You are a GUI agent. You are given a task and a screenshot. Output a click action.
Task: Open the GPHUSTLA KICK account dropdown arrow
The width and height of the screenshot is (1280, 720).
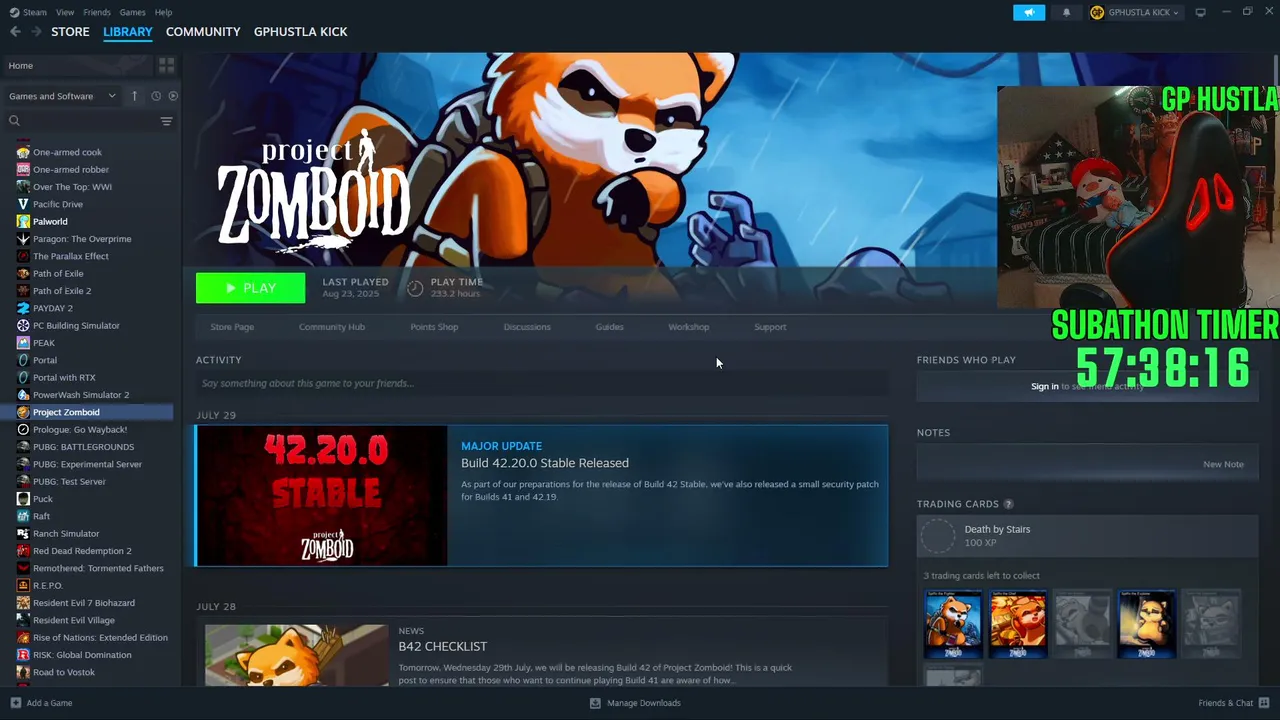1175,13
